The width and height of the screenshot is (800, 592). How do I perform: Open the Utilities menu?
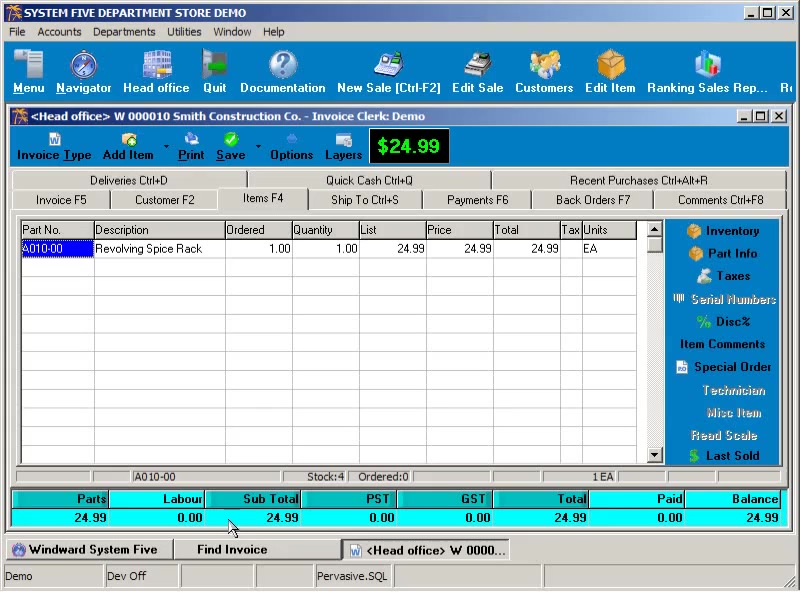pos(184,32)
